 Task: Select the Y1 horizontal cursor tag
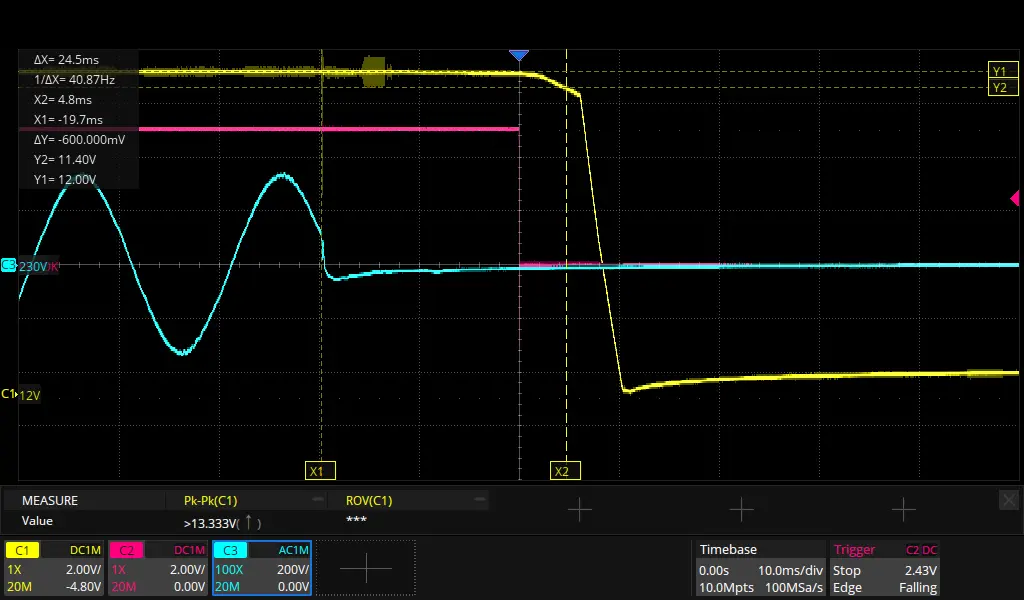(x=999, y=71)
